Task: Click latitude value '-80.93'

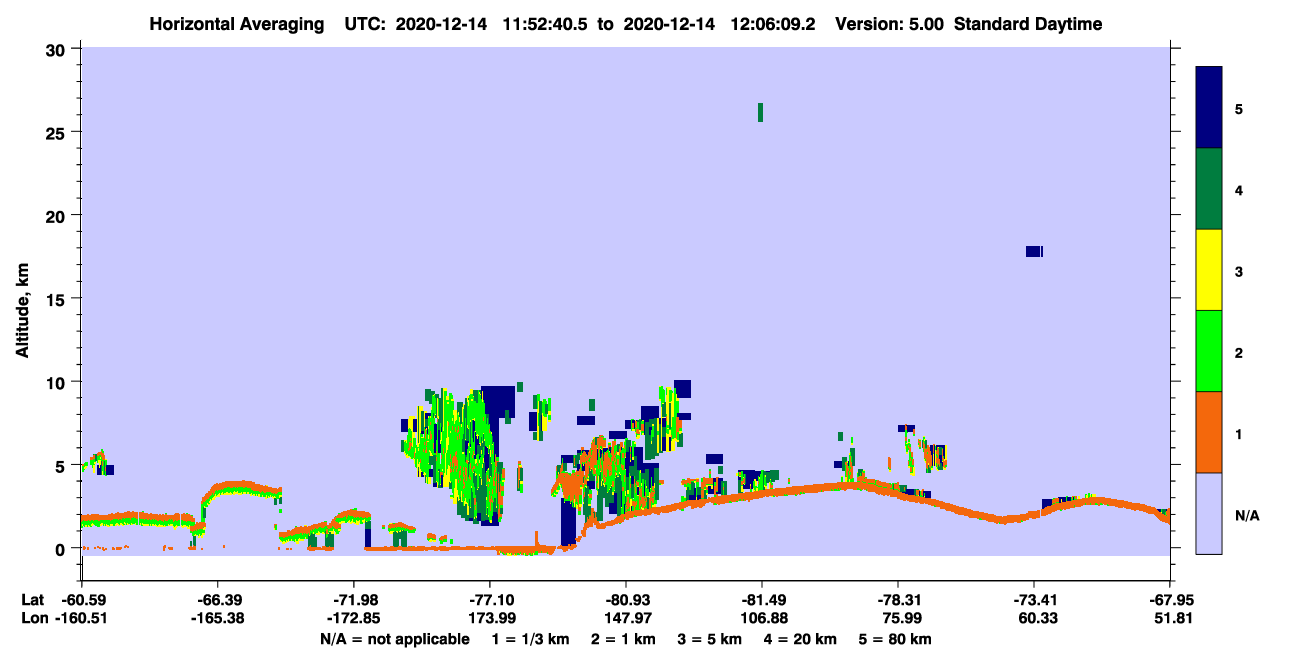Action: click(626, 600)
